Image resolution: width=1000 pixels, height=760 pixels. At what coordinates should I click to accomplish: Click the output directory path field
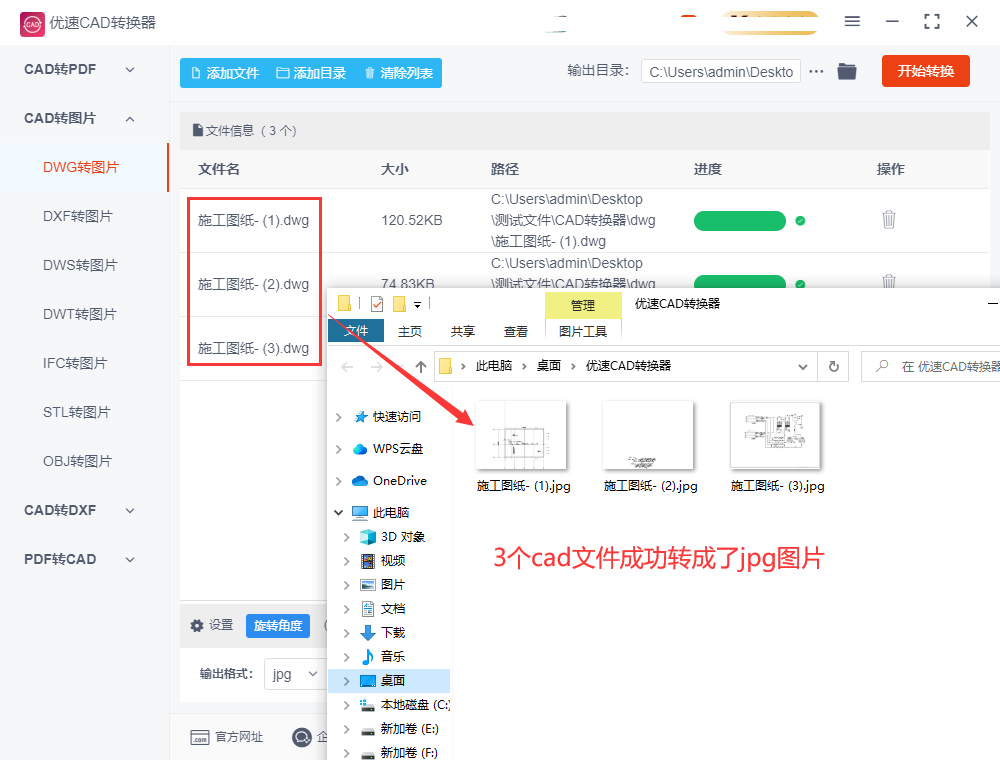(721, 72)
